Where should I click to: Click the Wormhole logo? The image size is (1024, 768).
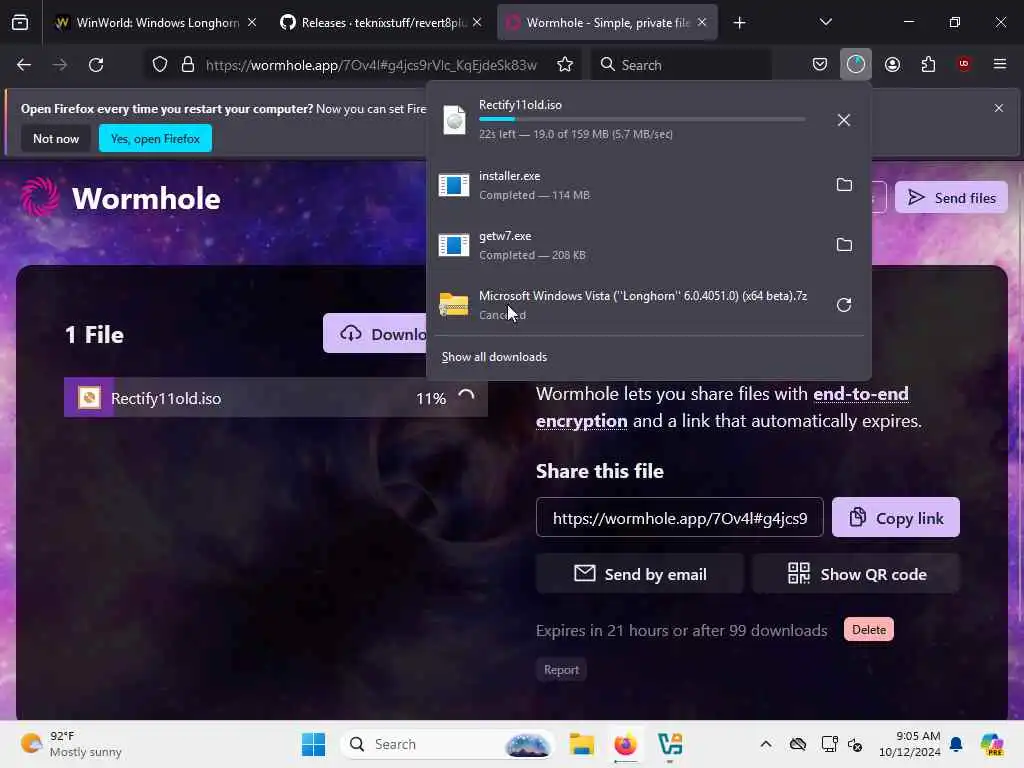pos(121,198)
